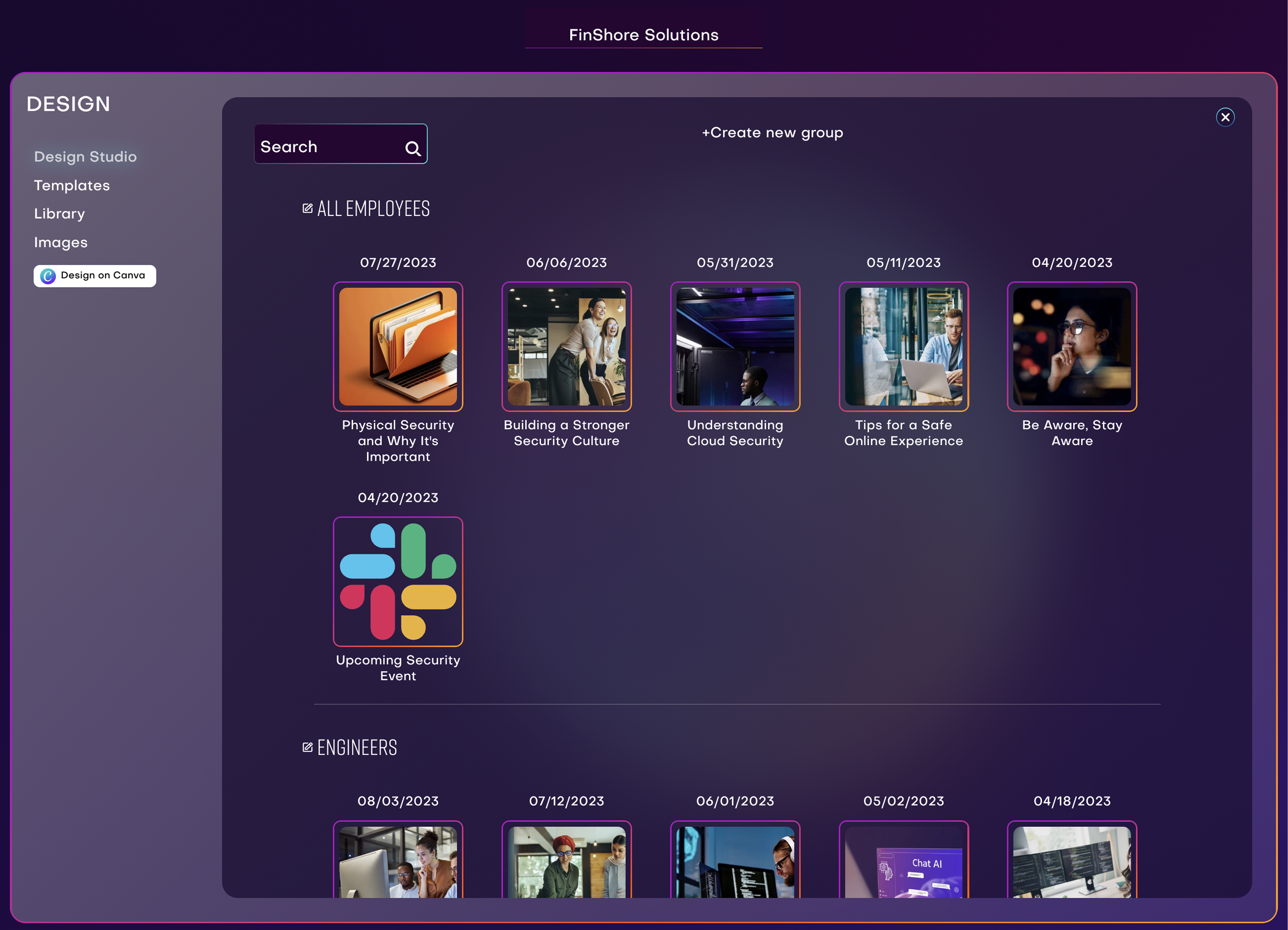Viewport: 1288px width, 930px height.
Task: Open the Library menu item
Action: pyautogui.click(x=59, y=214)
